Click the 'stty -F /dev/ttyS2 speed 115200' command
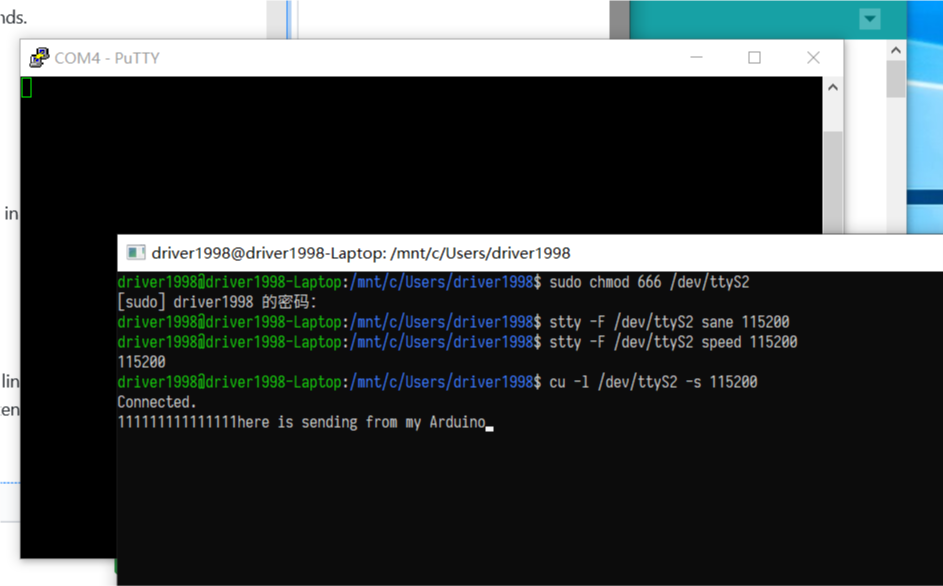943x586 pixels. pos(674,342)
